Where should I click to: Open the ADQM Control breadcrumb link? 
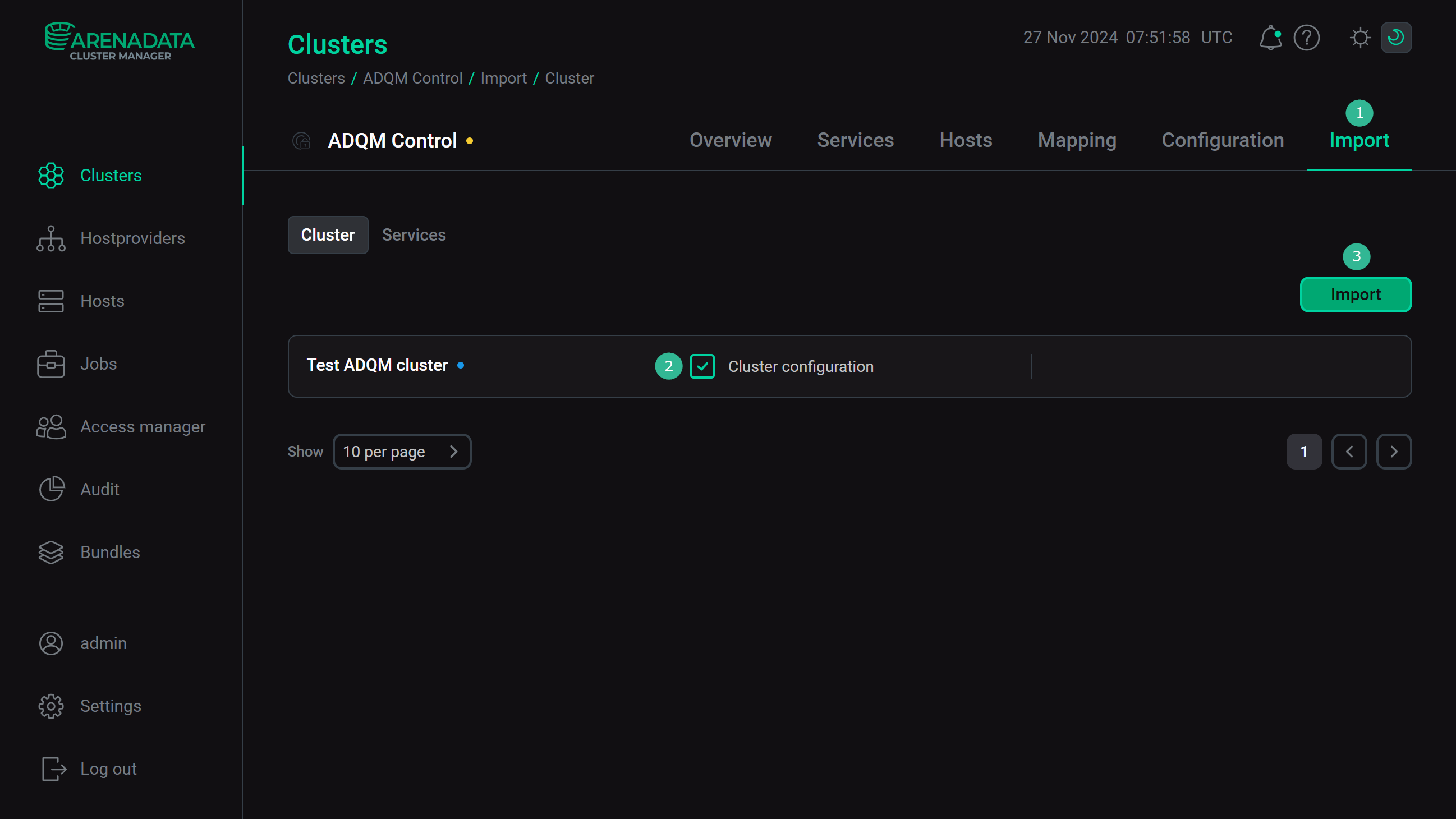point(413,78)
